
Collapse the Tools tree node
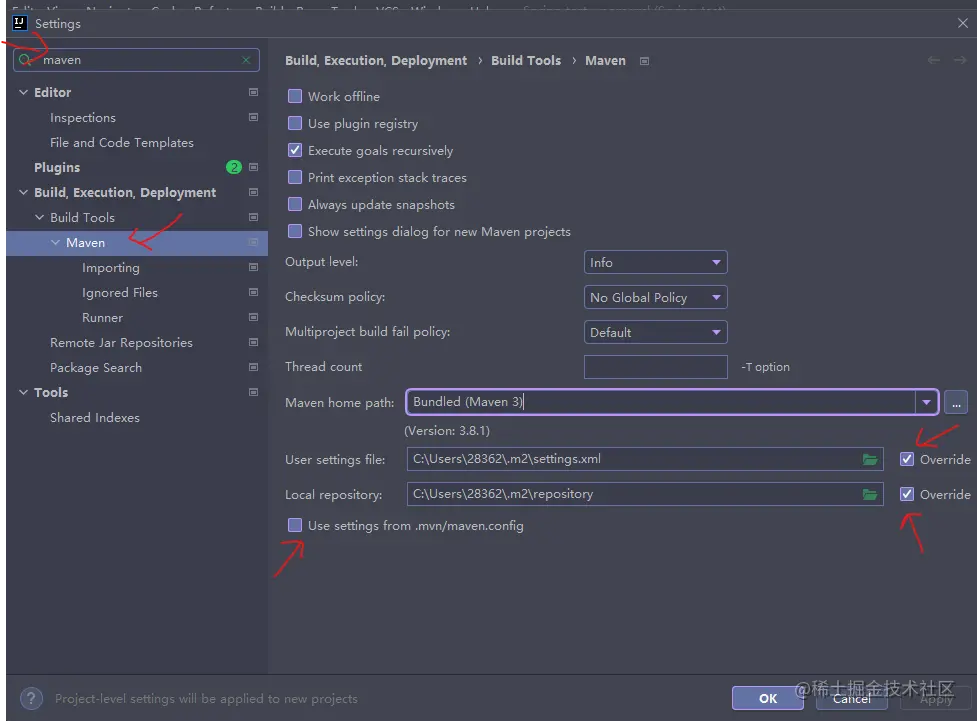(x=24, y=392)
